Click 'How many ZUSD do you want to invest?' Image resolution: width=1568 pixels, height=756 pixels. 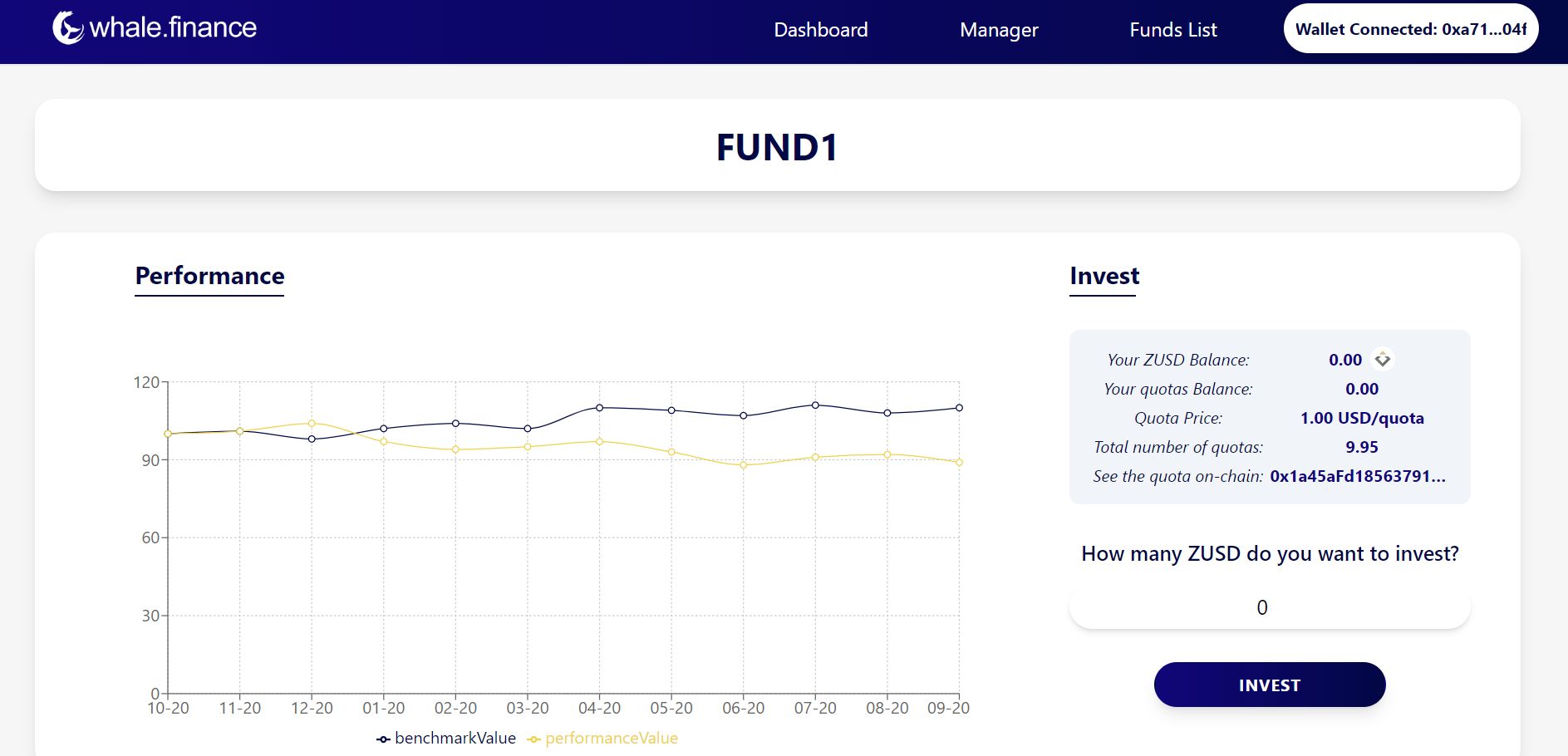point(1270,553)
